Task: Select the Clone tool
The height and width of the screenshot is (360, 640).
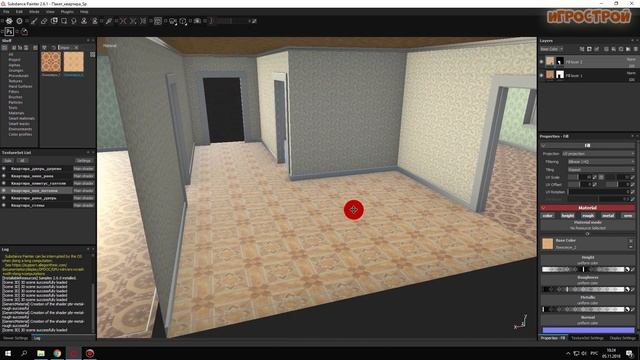Action: click(84, 21)
